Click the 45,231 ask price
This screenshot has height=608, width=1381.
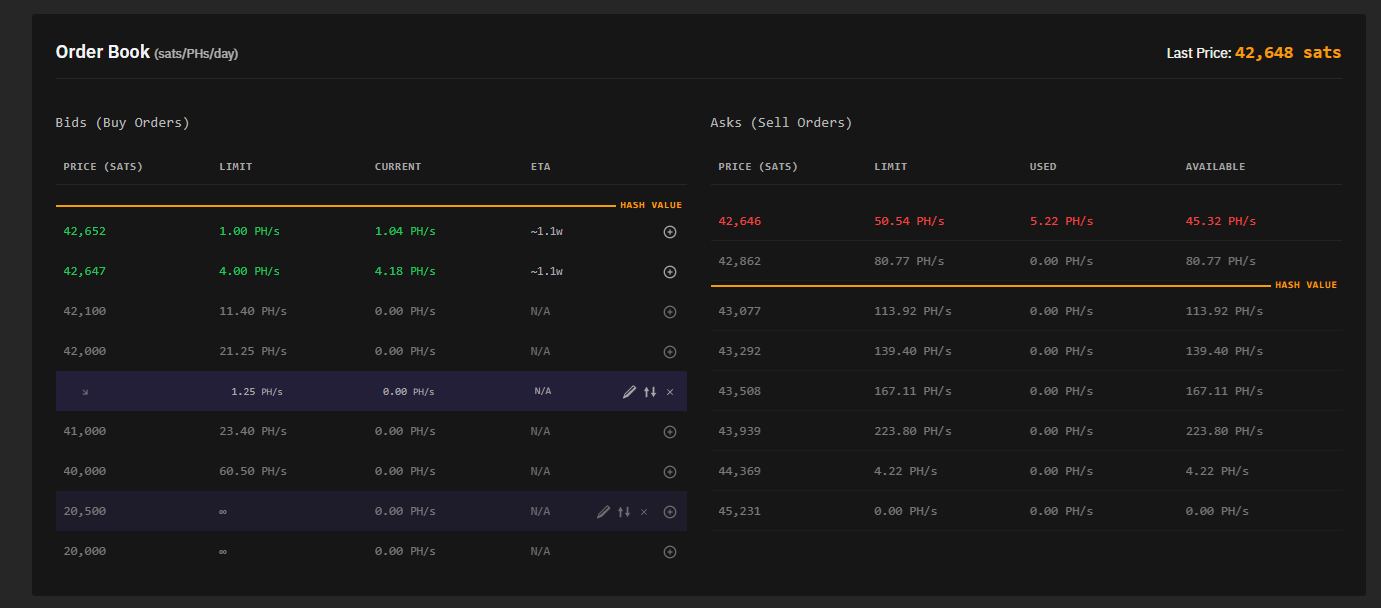(739, 511)
